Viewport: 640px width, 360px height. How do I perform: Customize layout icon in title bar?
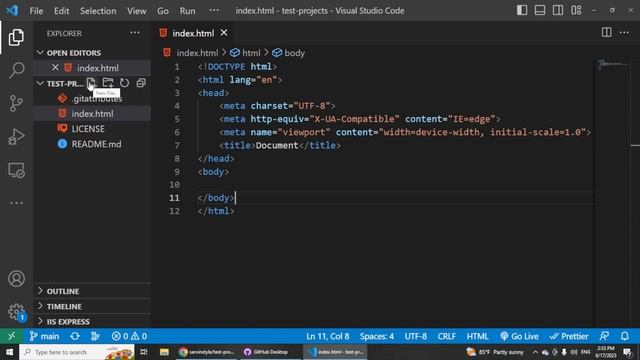pos(576,10)
